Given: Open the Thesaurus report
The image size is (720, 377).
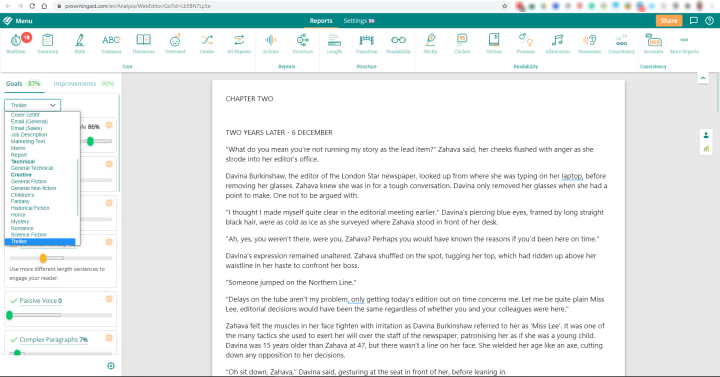Looking at the screenshot, I should (143, 44).
